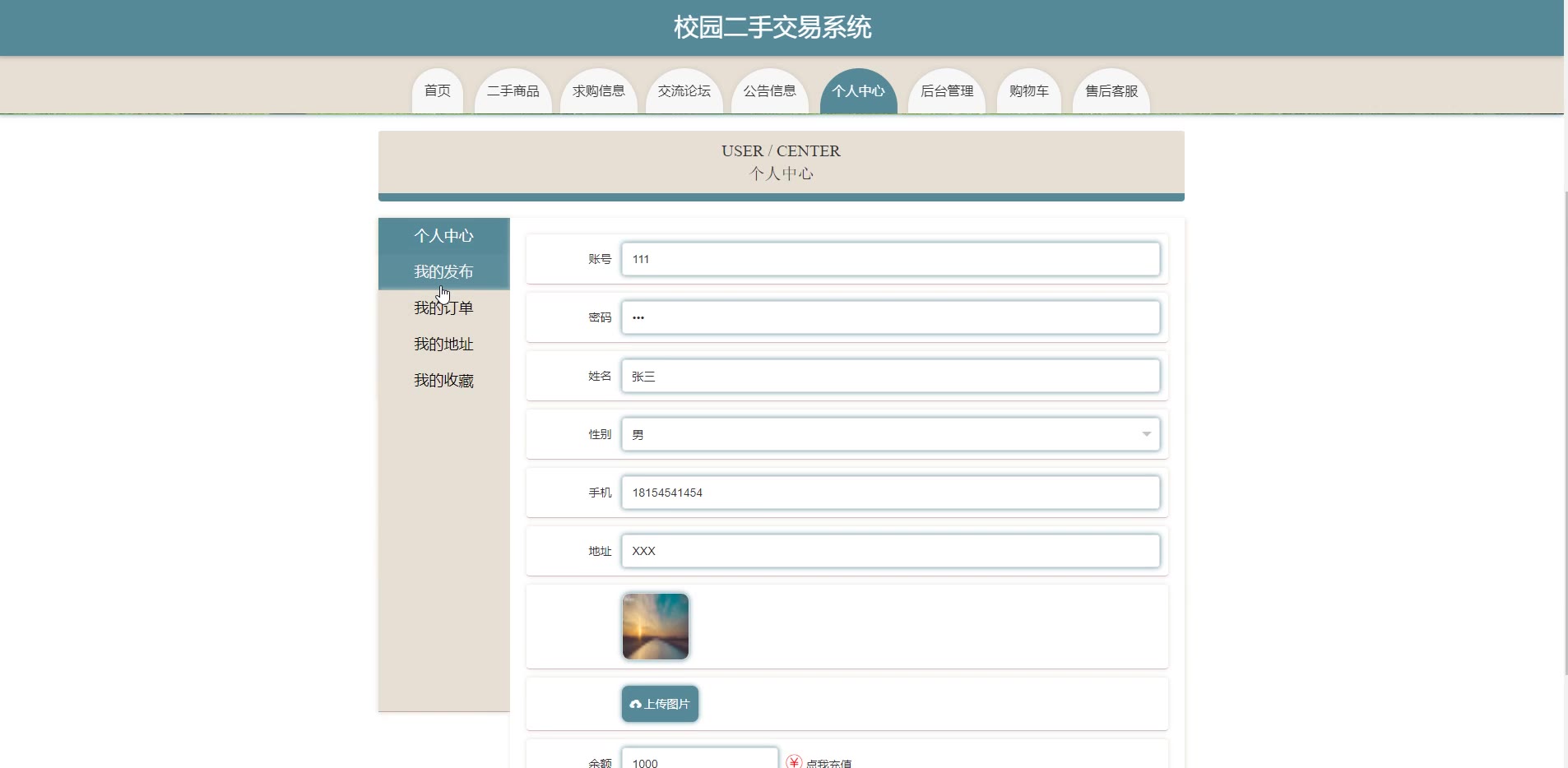Switch to 交流论坛 tab
The height and width of the screenshot is (768, 1568).
(684, 91)
